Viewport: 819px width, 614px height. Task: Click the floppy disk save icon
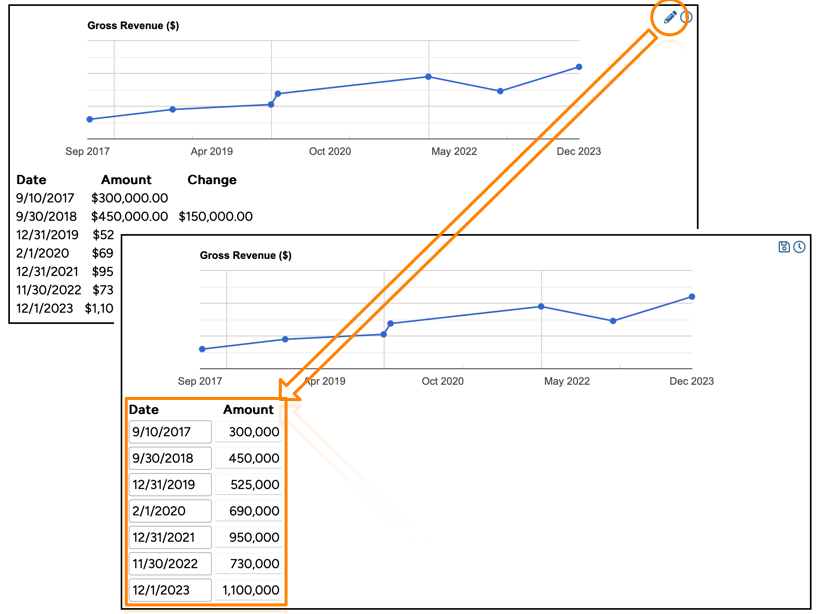coord(784,247)
